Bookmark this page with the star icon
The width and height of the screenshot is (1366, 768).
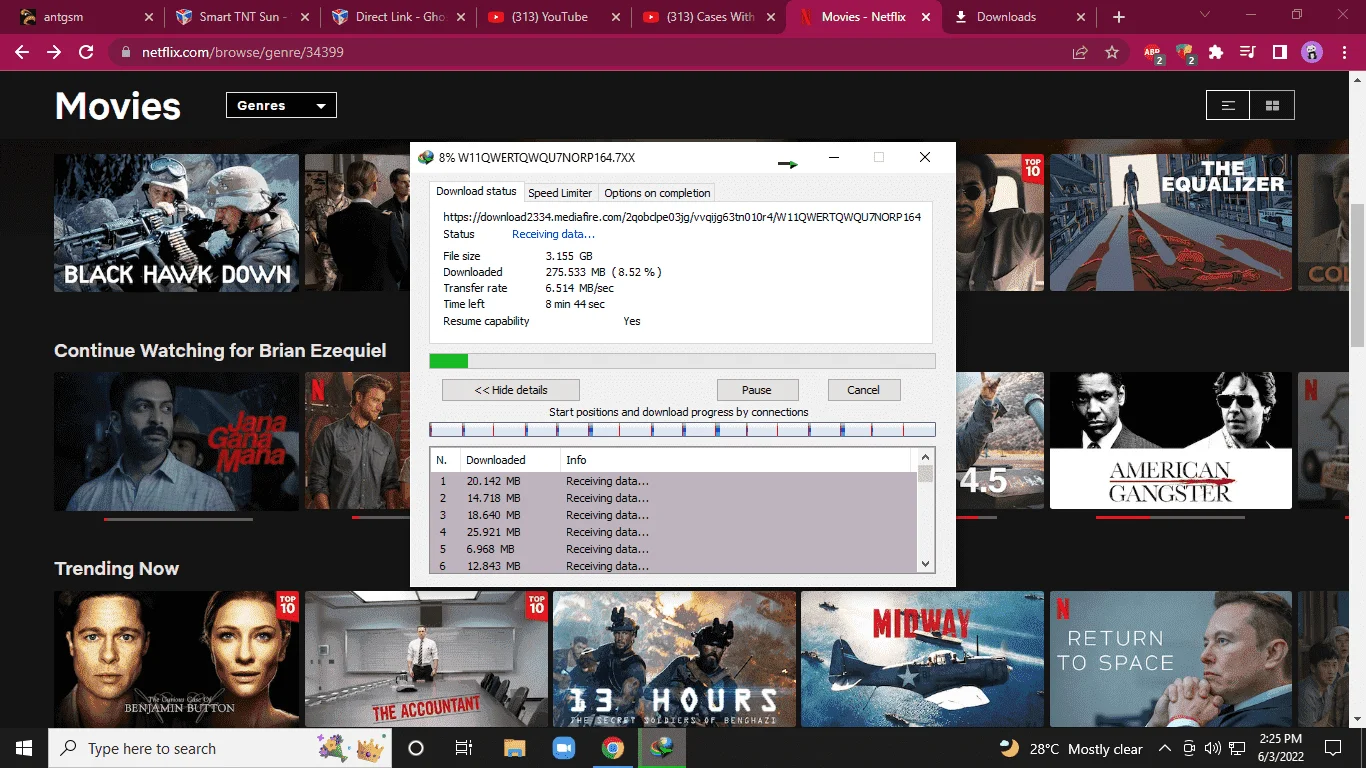pyautogui.click(x=1112, y=52)
